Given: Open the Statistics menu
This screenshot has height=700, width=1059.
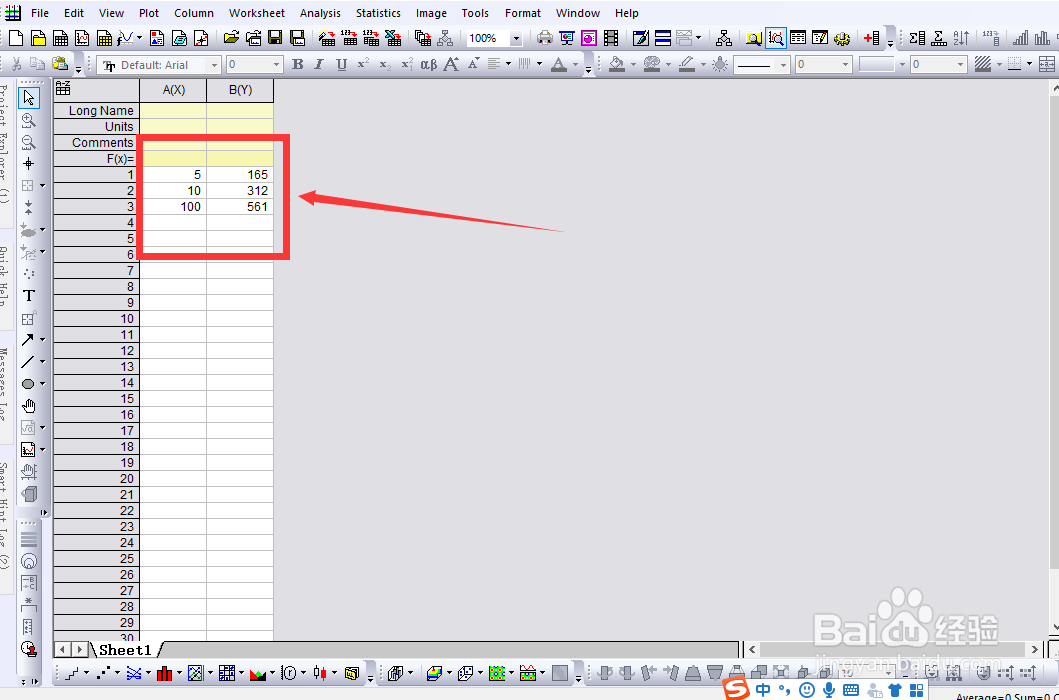Looking at the screenshot, I should pos(378,13).
